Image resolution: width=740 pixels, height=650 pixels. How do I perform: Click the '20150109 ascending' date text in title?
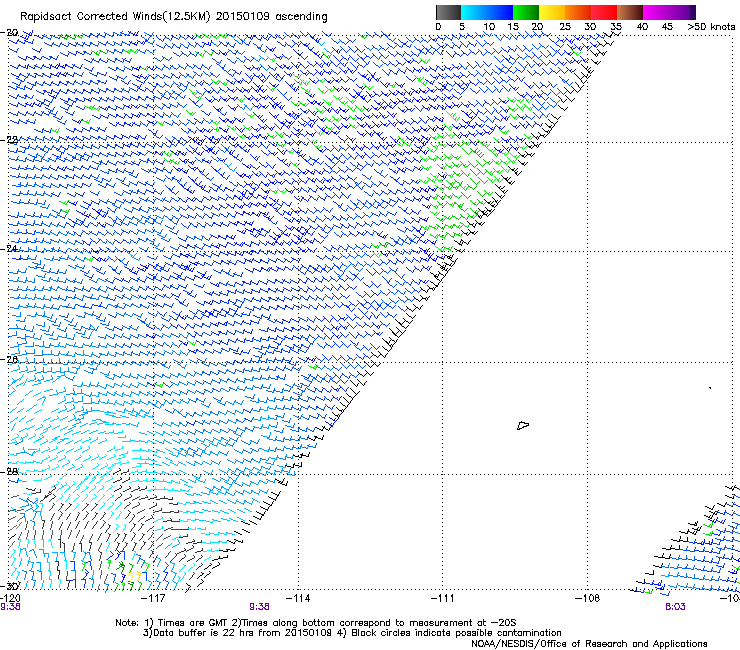point(271,17)
